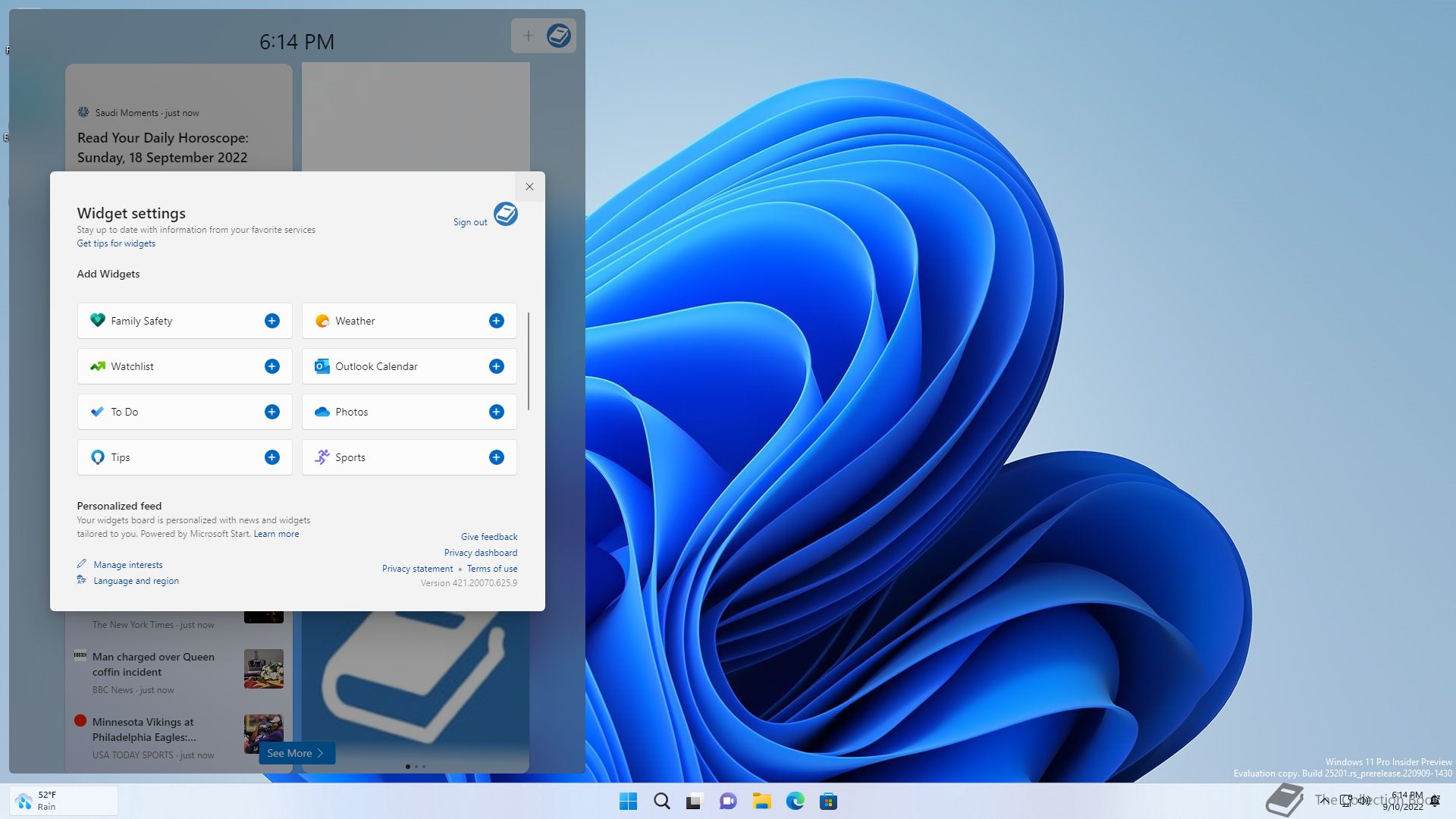Open the Windows Start menu
Viewport: 1456px width, 819px height.
(628, 801)
